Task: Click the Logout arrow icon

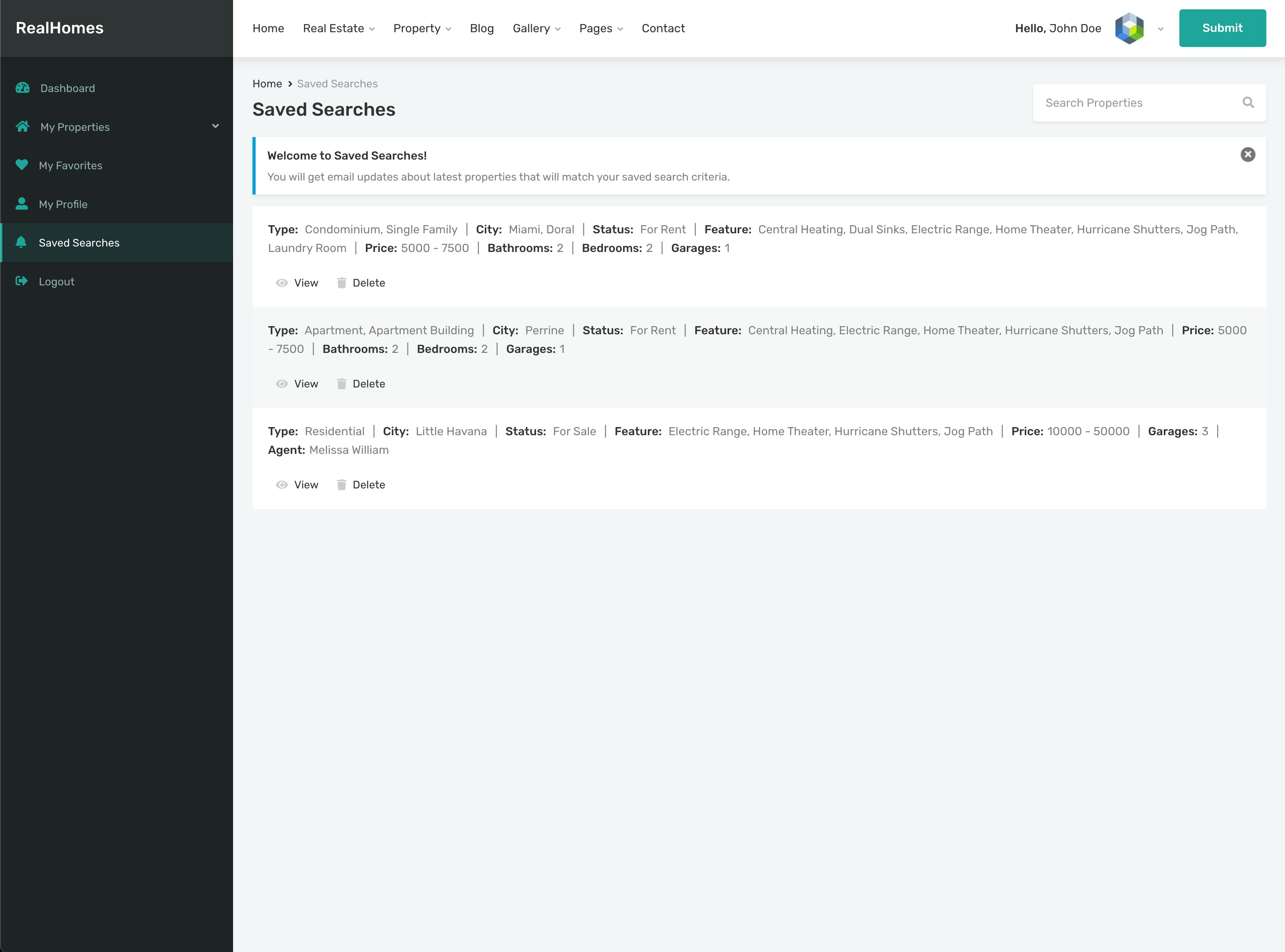Action: coord(22,281)
